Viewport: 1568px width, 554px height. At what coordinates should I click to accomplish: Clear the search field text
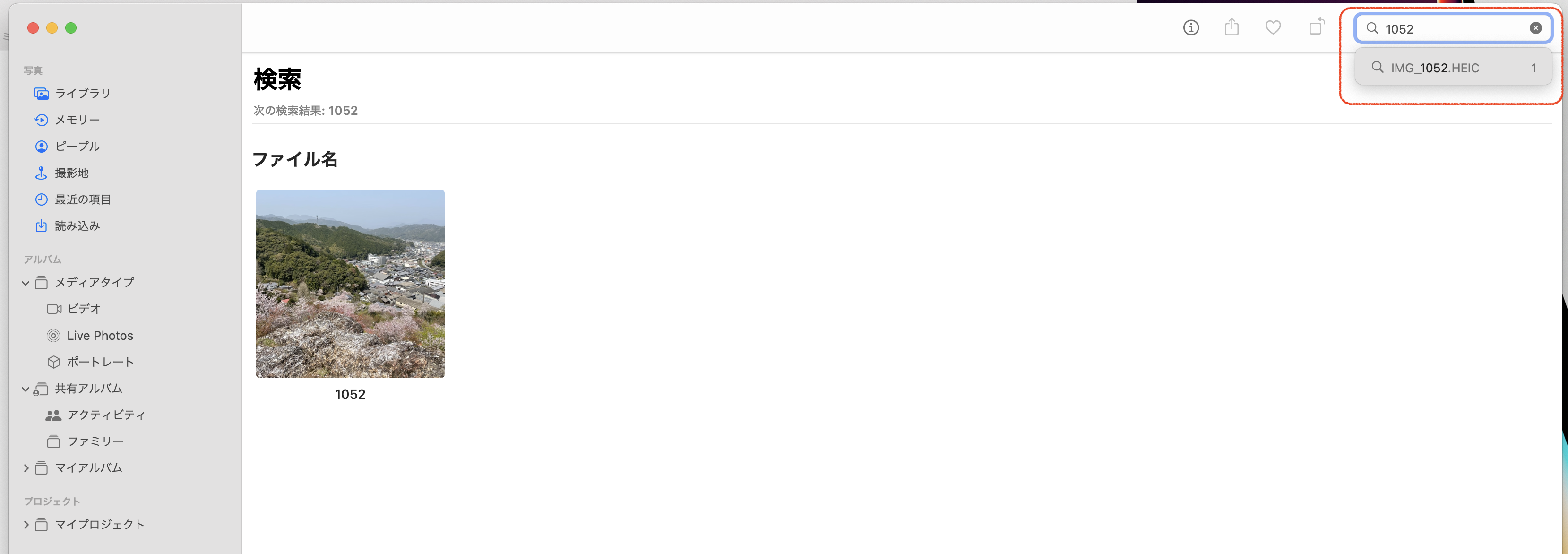tap(1535, 28)
